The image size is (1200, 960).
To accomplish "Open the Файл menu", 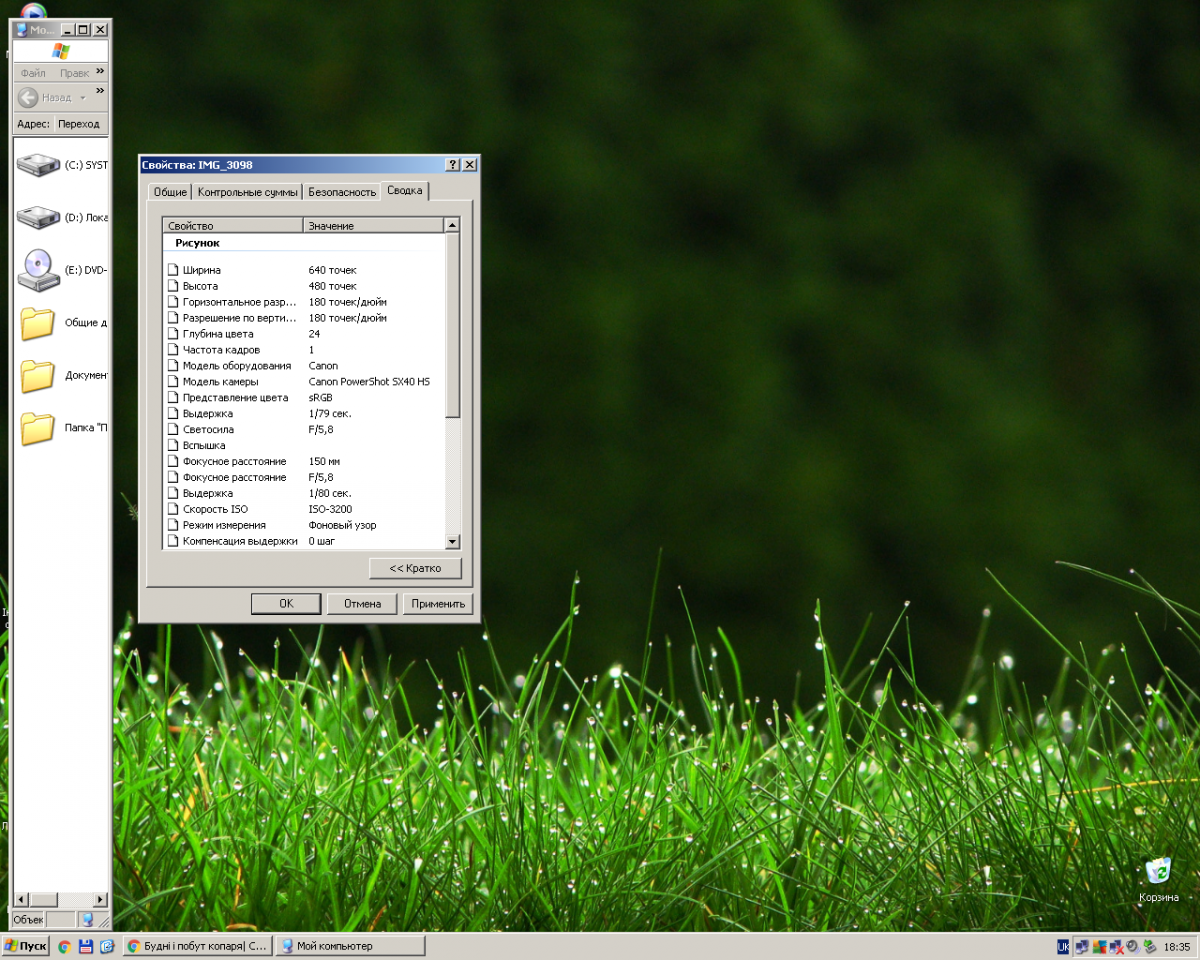I will [x=33, y=73].
